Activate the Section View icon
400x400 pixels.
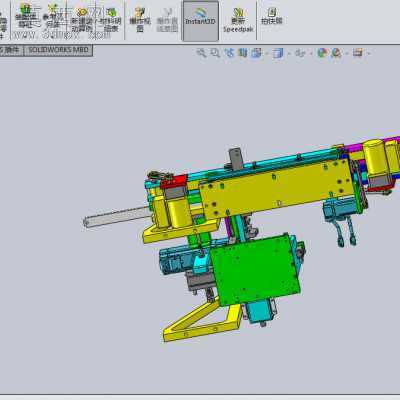click(243, 53)
